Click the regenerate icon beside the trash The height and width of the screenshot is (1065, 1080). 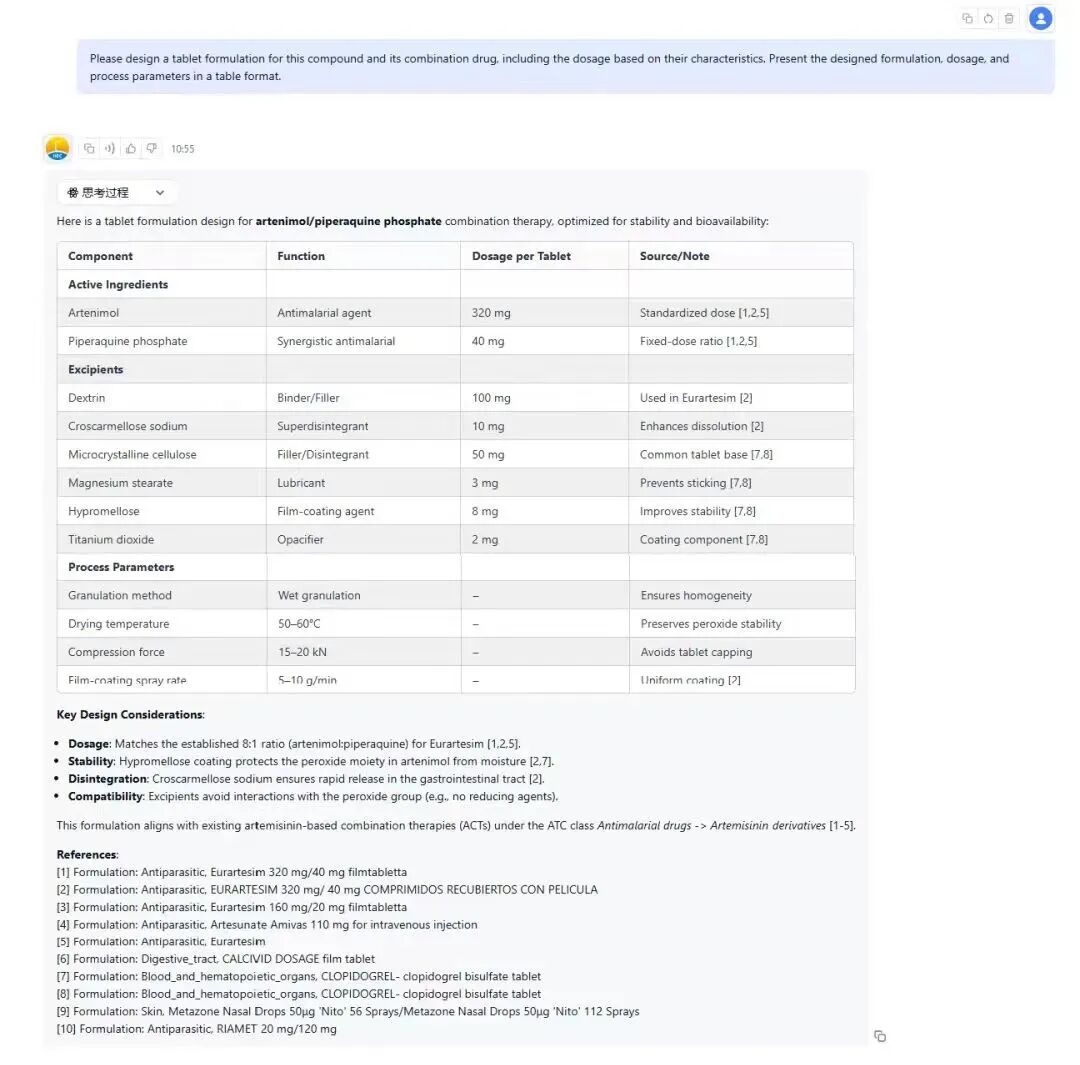(988, 18)
